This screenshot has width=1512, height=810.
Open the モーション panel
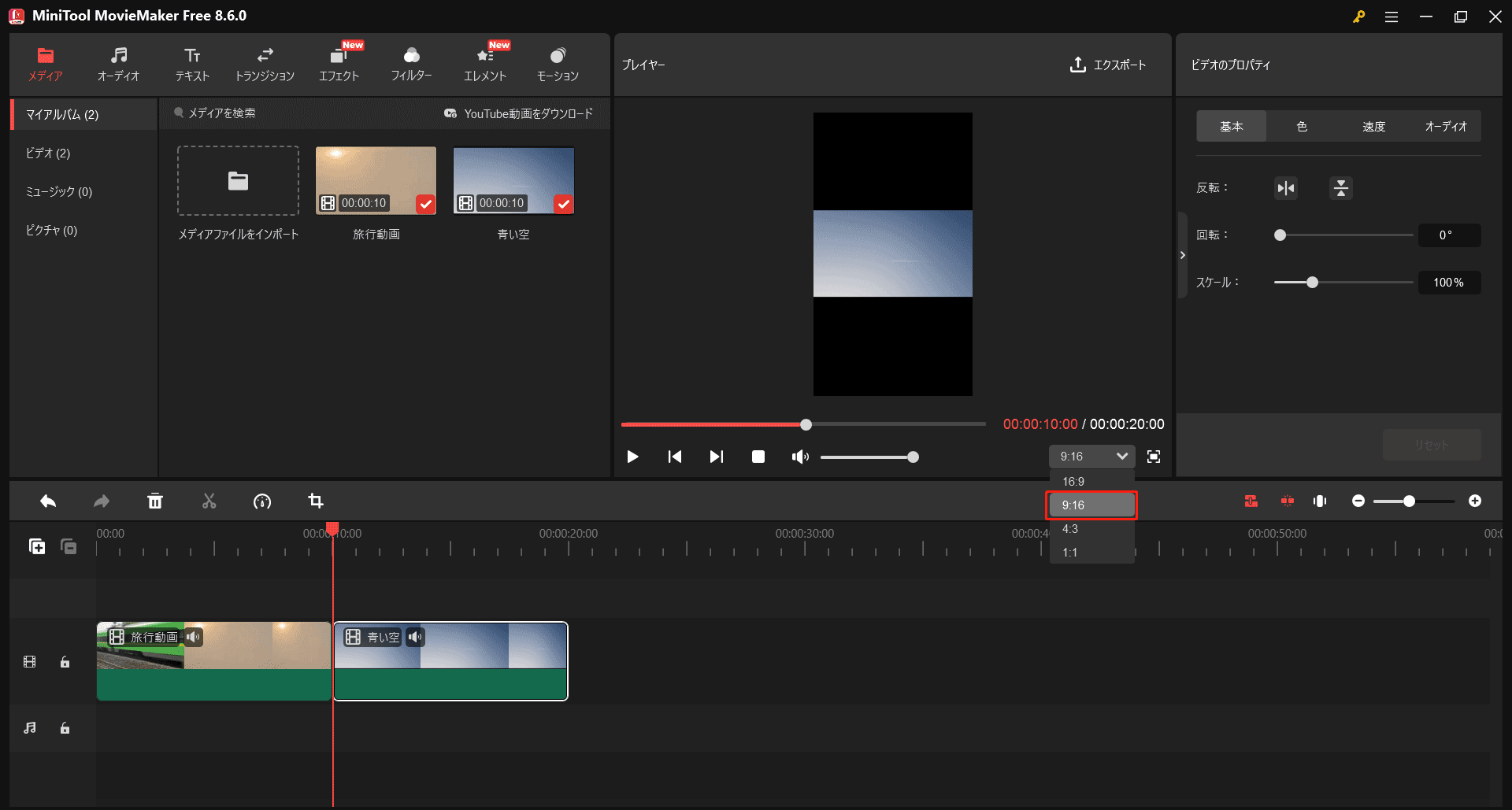(558, 64)
